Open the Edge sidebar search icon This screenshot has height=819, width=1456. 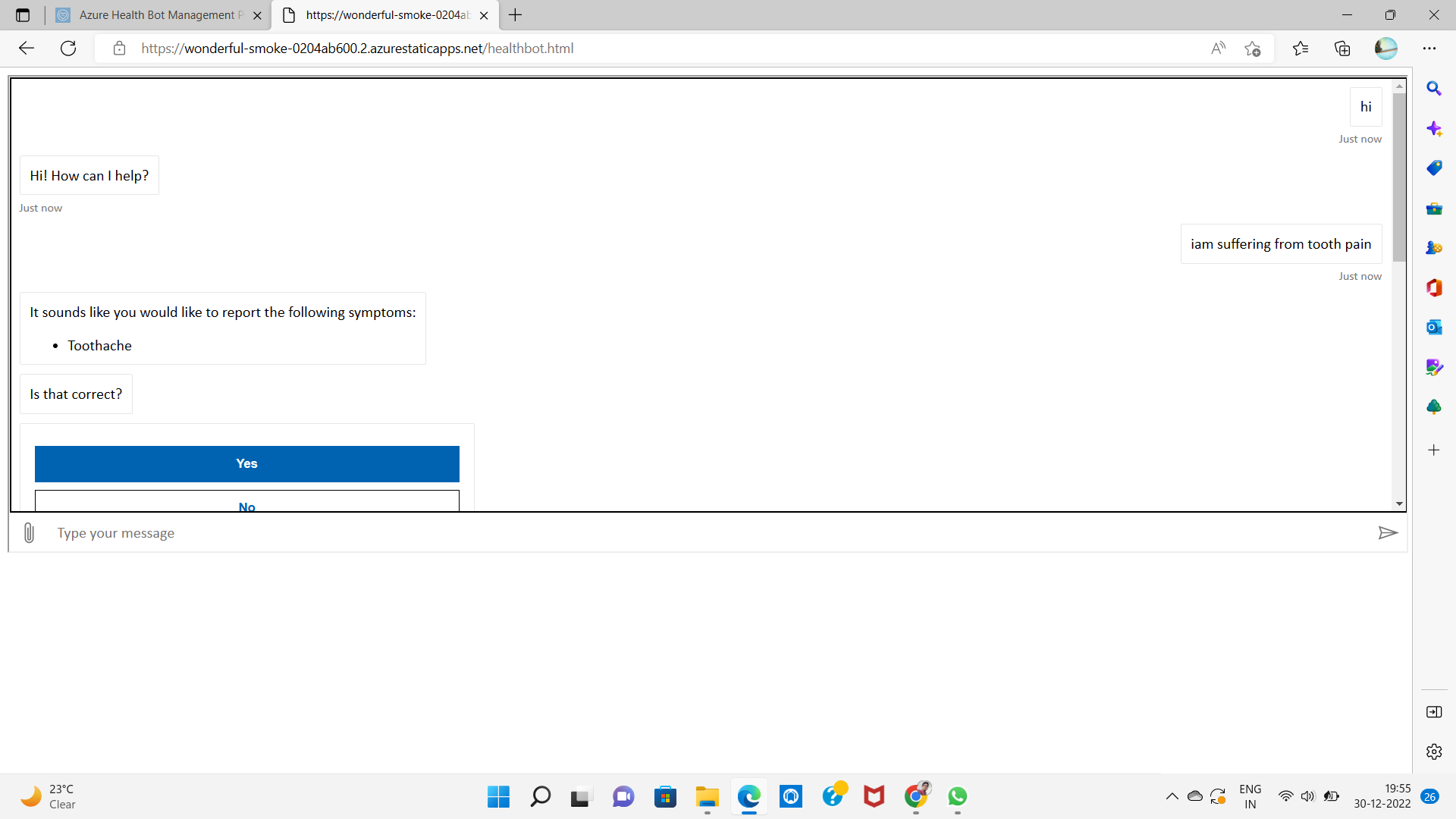(x=1433, y=89)
